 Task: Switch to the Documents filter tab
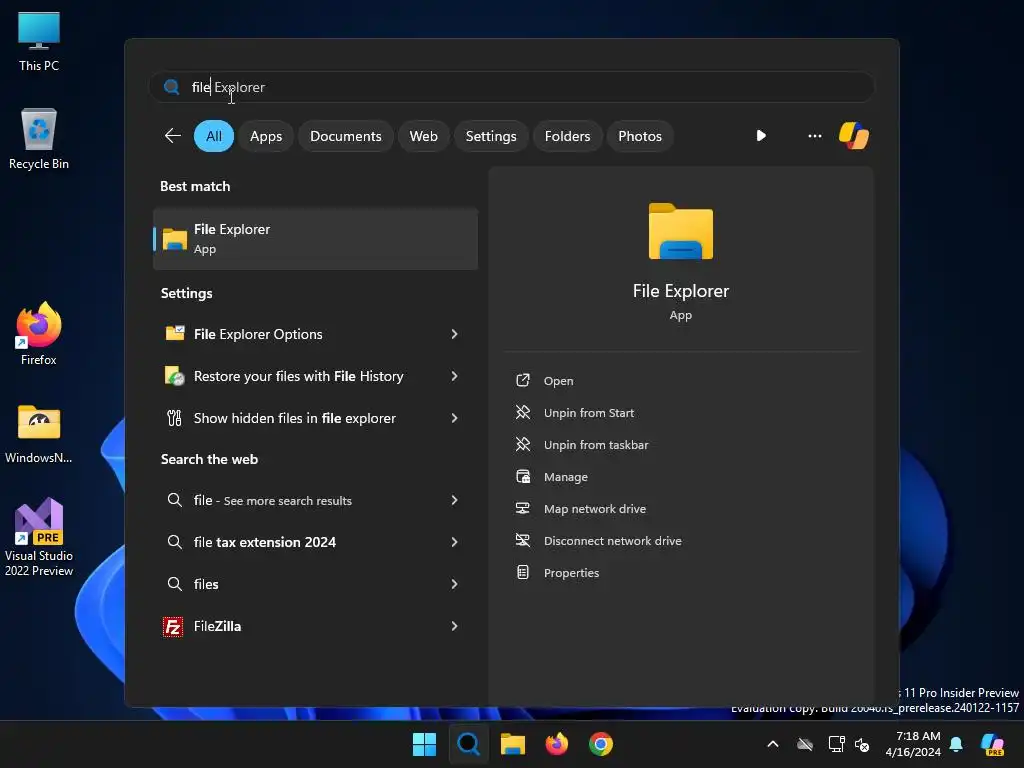pos(345,136)
